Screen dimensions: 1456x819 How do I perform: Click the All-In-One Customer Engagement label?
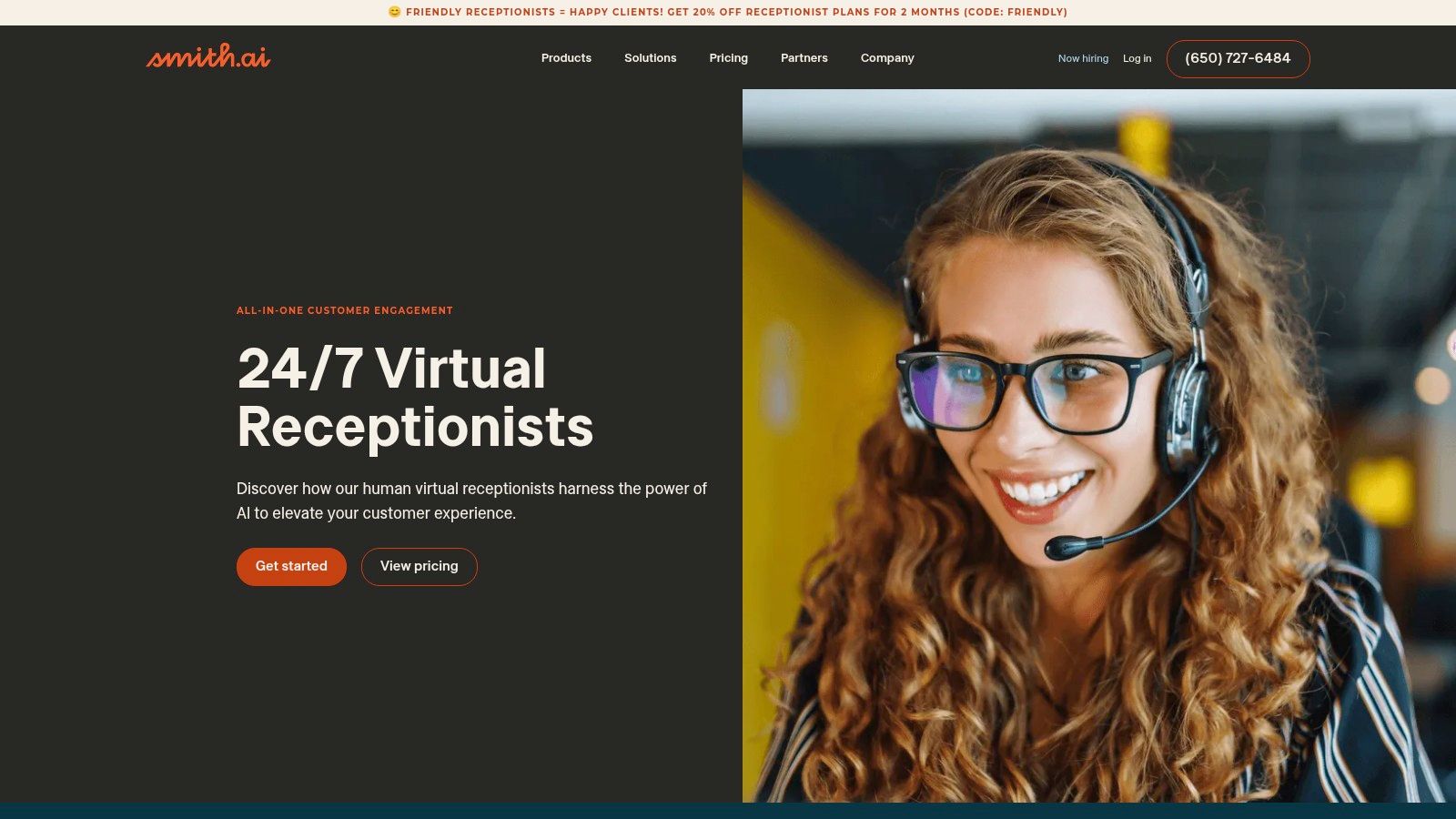344,310
